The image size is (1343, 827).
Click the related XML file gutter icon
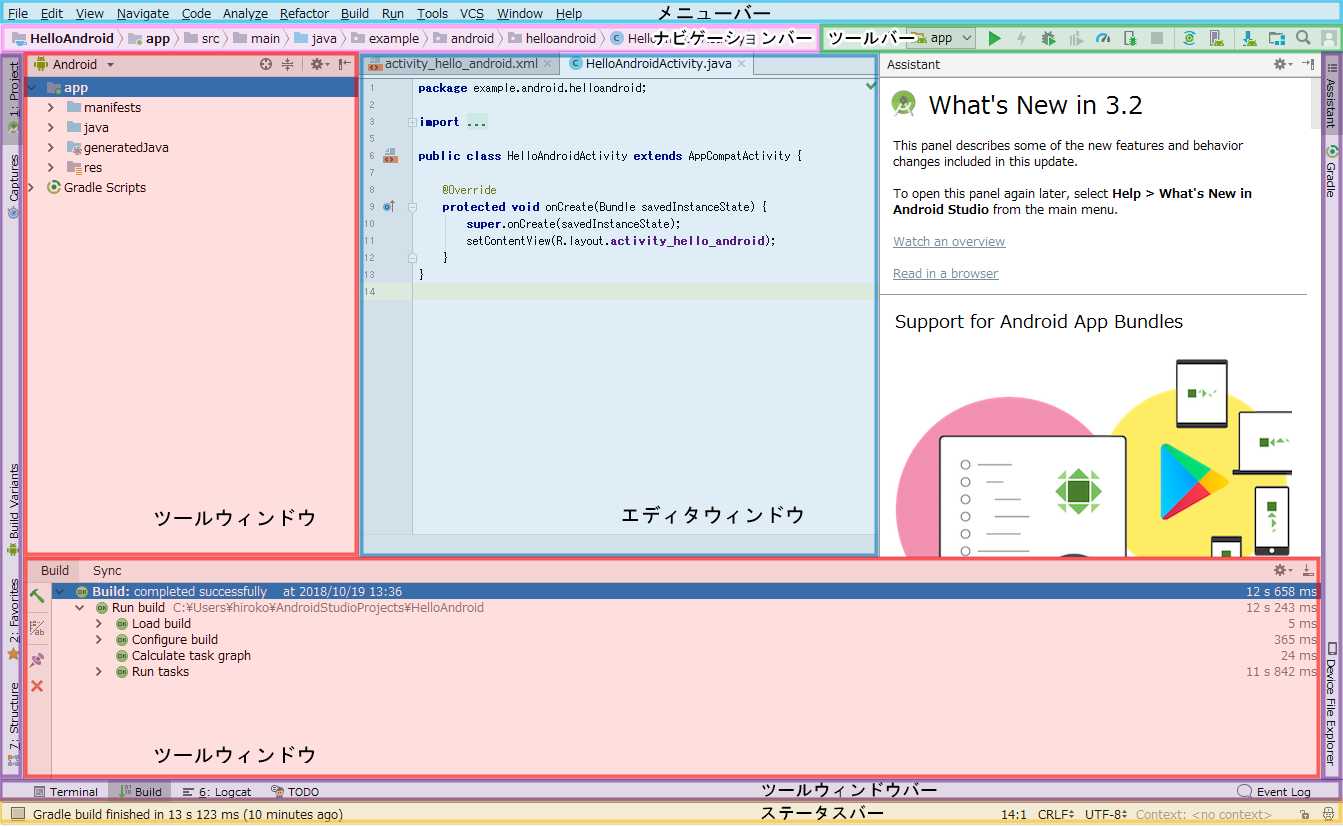[x=390, y=156]
